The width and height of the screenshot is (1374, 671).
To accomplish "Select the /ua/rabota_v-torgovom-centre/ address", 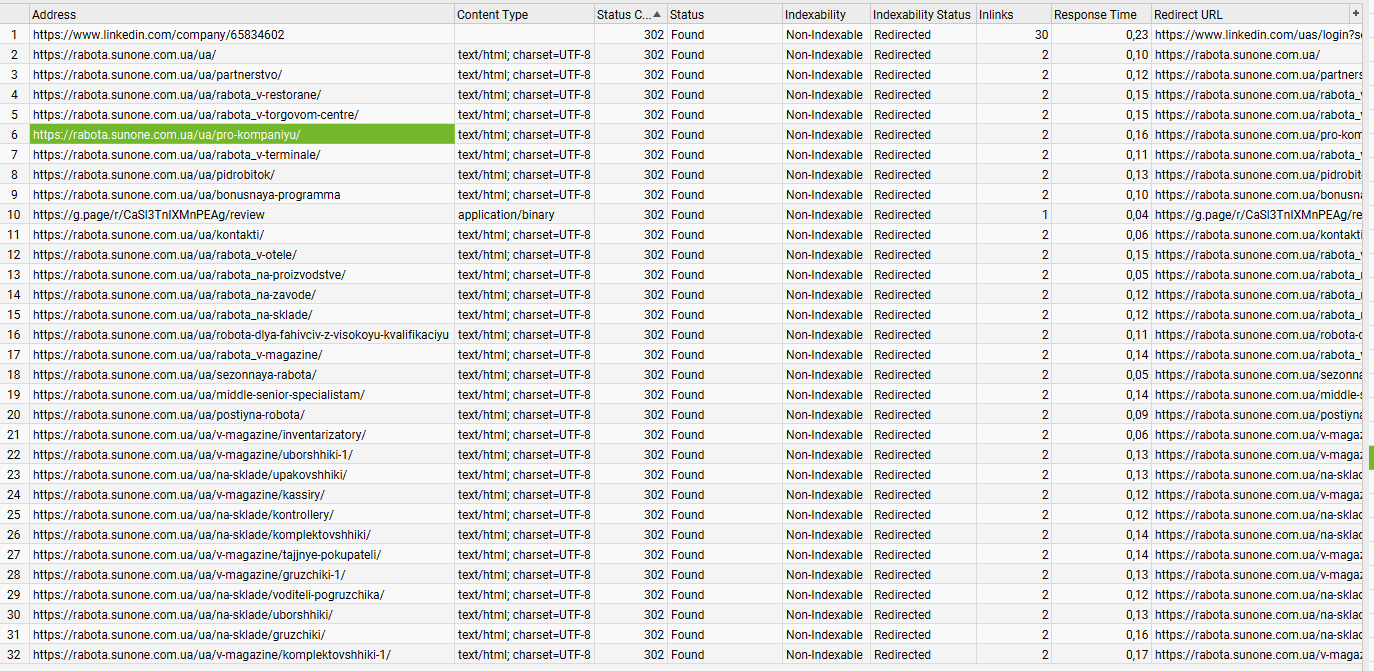I will (195, 115).
